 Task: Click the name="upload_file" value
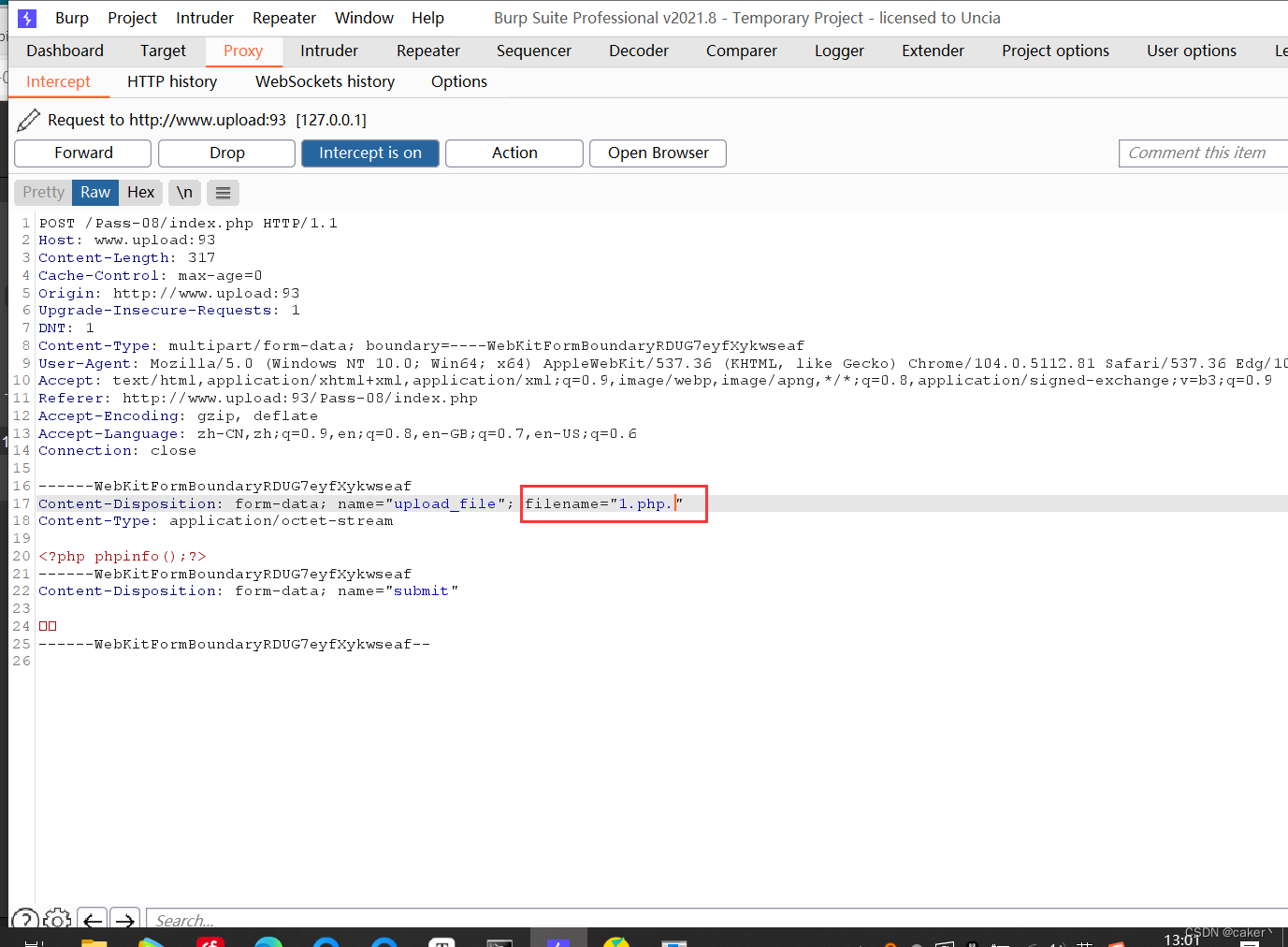coord(445,504)
